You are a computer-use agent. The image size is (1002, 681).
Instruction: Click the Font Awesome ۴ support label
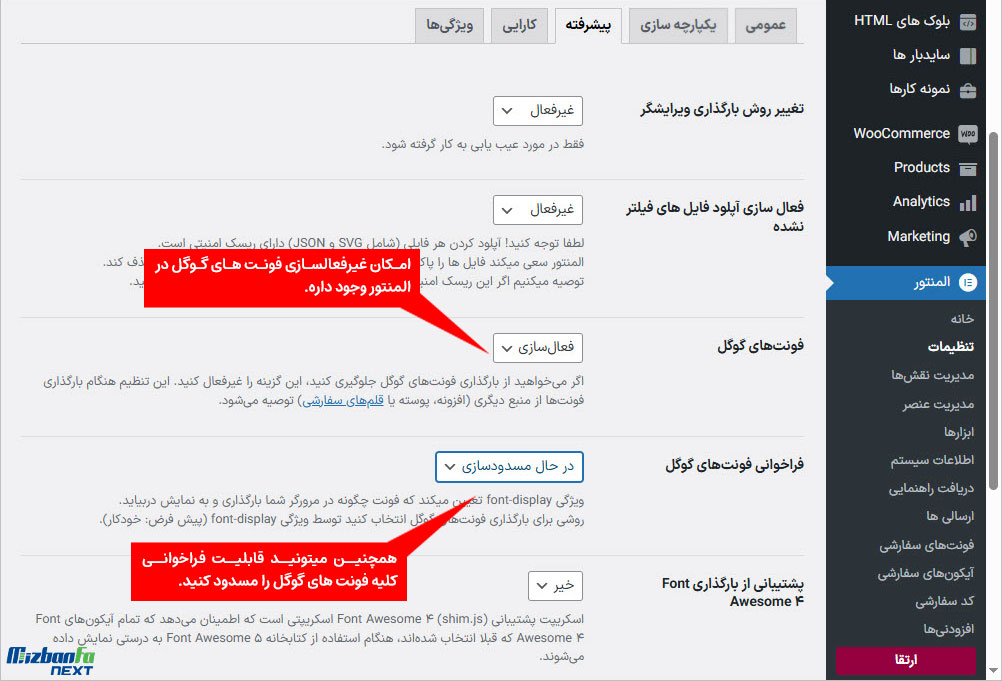click(x=733, y=592)
